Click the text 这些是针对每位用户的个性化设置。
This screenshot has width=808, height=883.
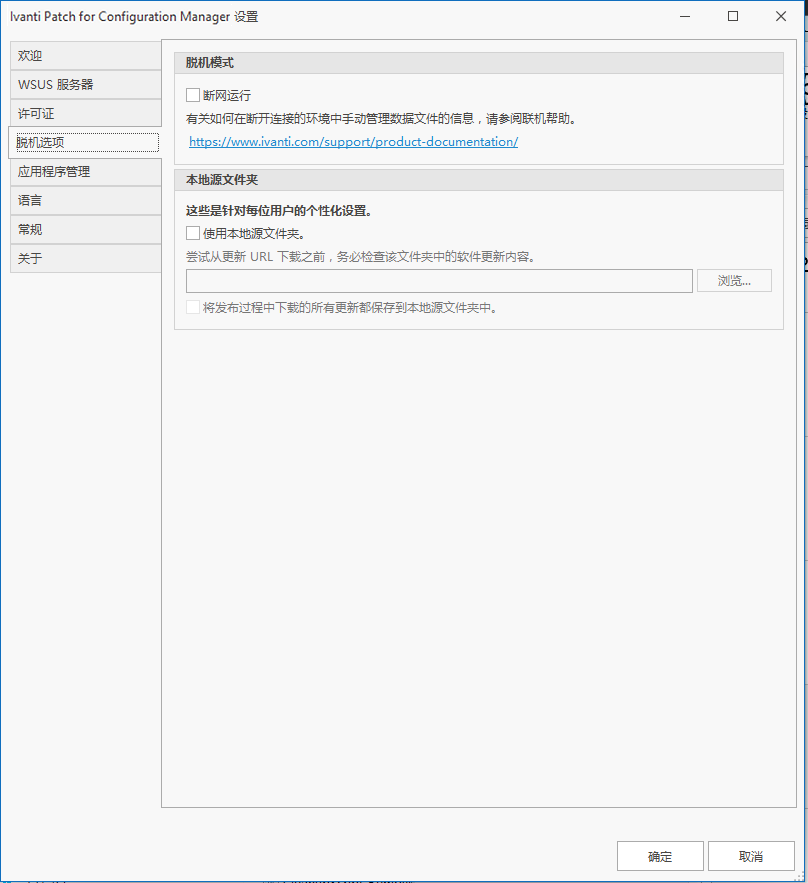(x=279, y=211)
